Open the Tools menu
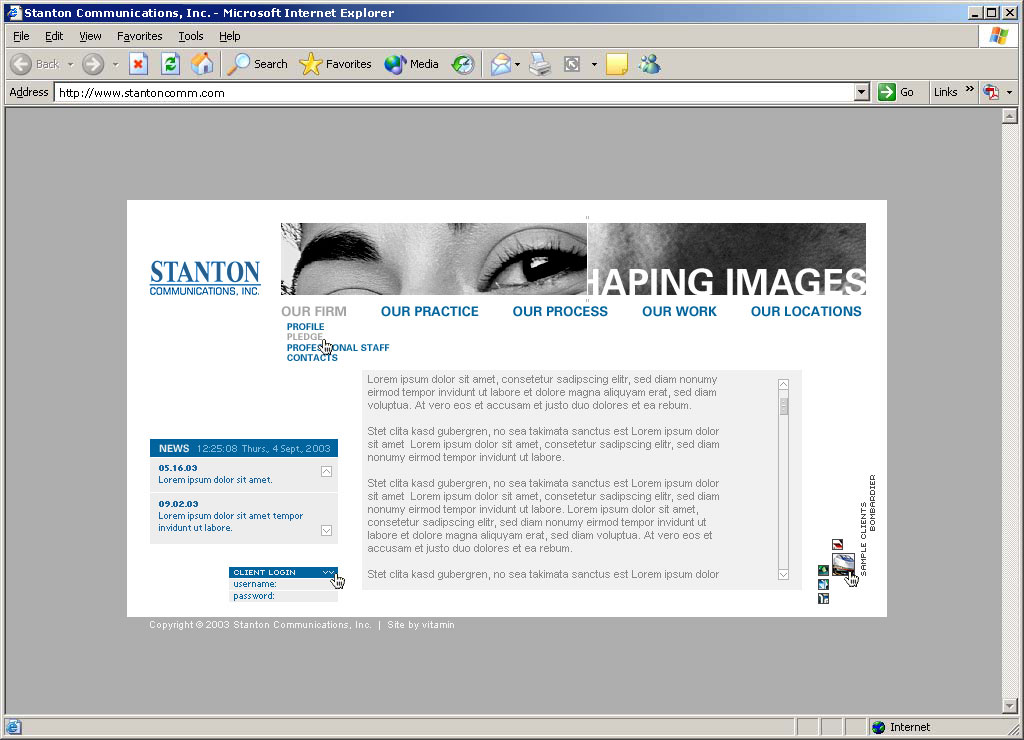The width and height of the screenshot is (1024, 740). (x=190, y=36)
